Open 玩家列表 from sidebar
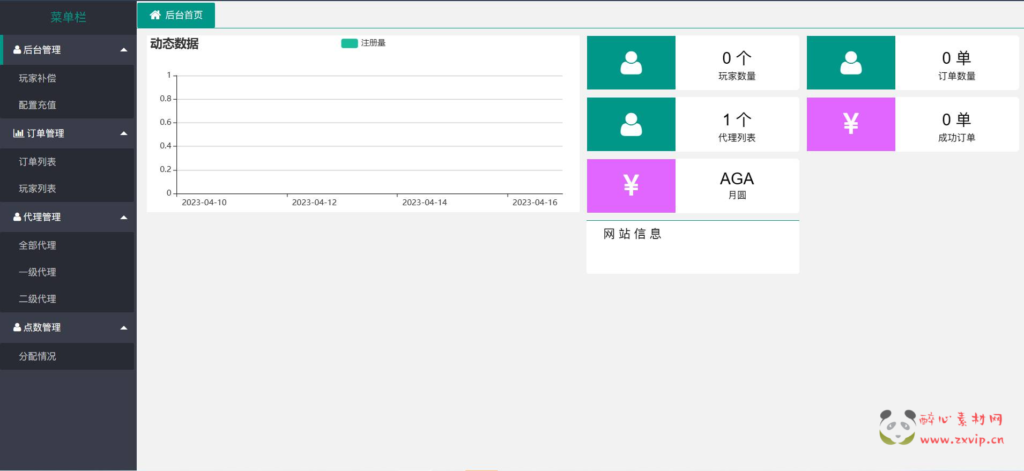The height and width of the screenshot is (471, 1024). 38,188
